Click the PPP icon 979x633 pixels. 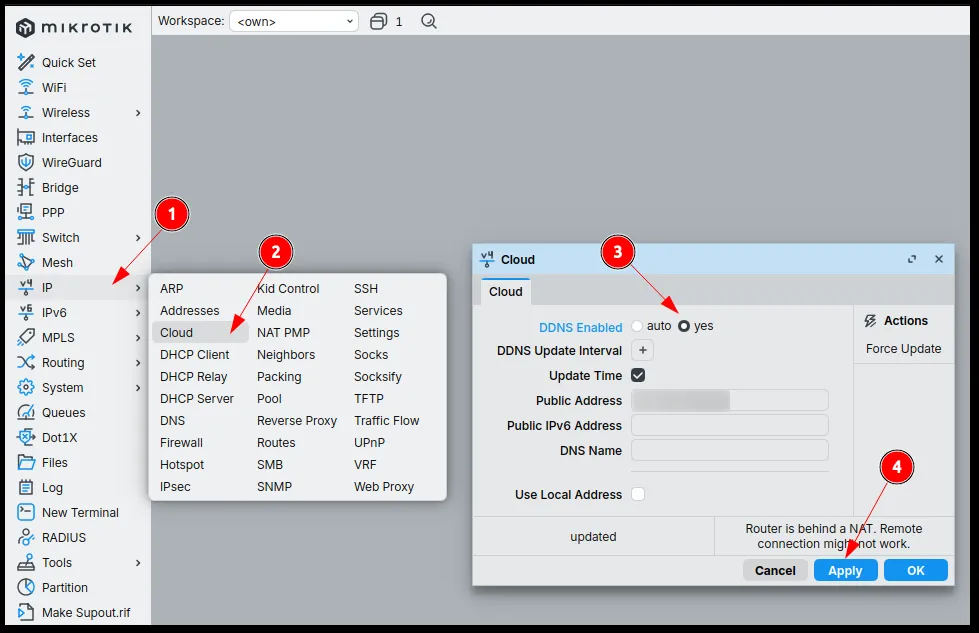click(26, 212)
